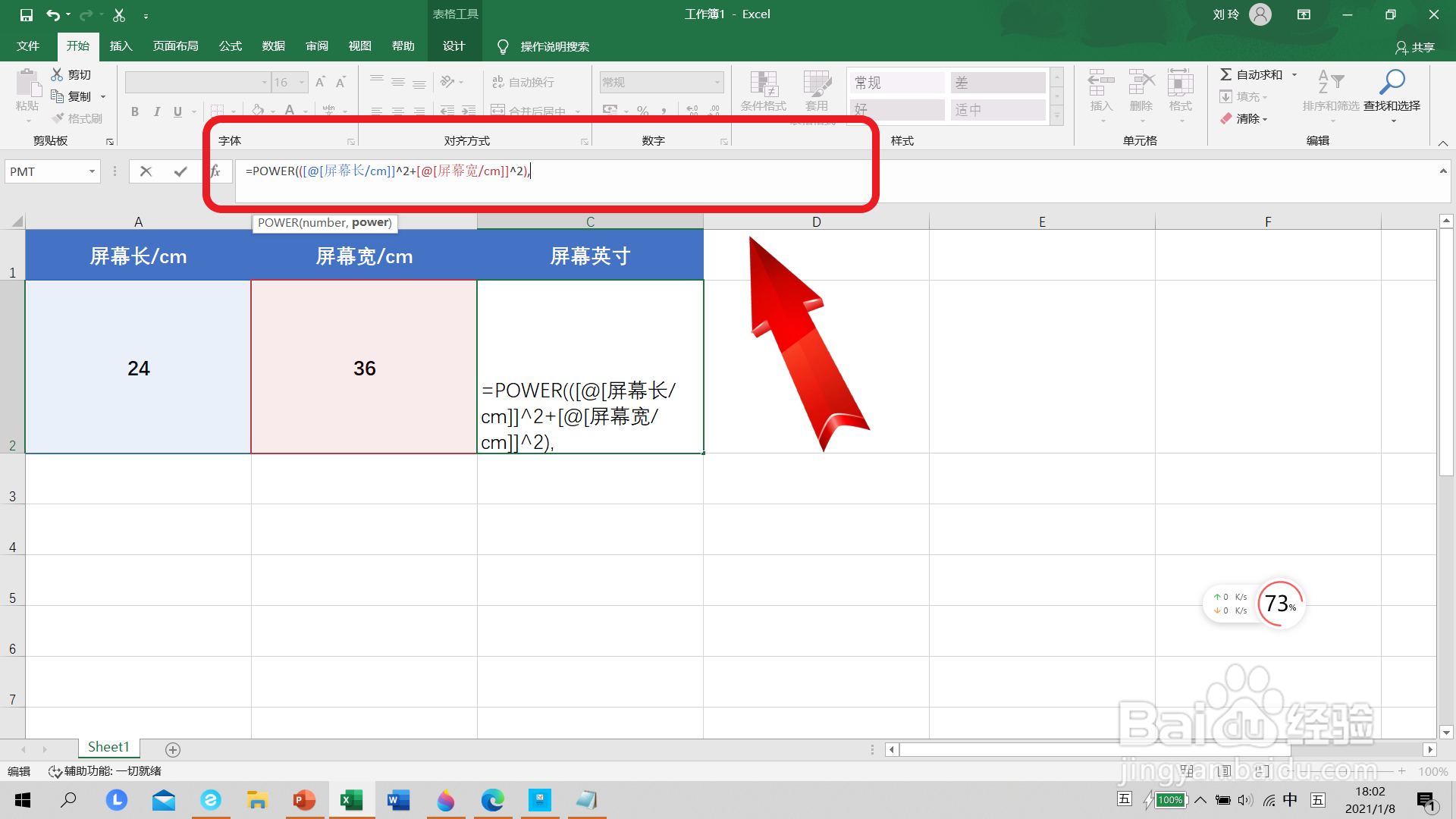The width and height of the screenshot is (1456, 819).
Task: Open Find and Select magnifier tool
Action: coord(1392,82)
